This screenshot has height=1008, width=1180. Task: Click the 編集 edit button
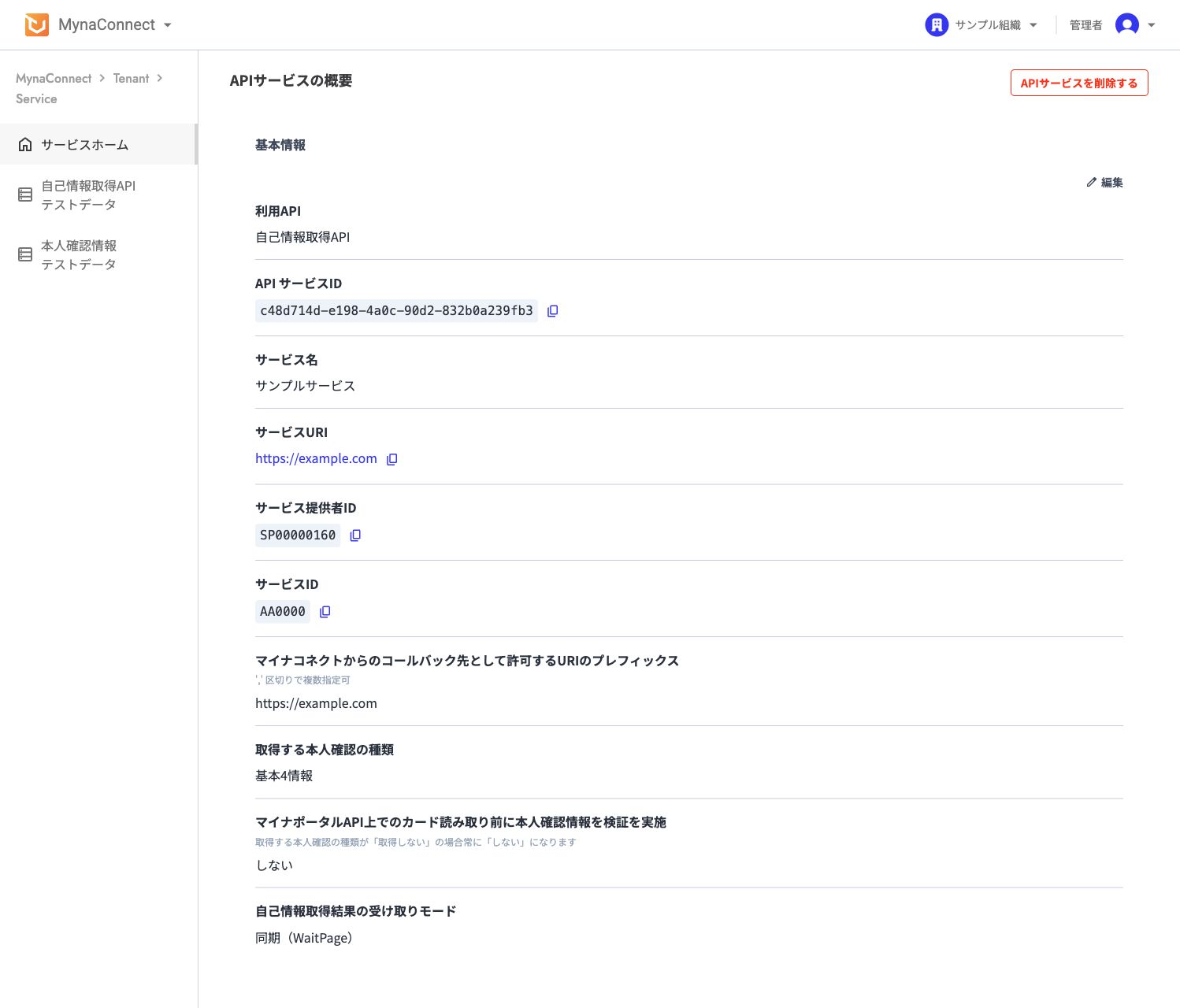click(x=1104, y=182)
